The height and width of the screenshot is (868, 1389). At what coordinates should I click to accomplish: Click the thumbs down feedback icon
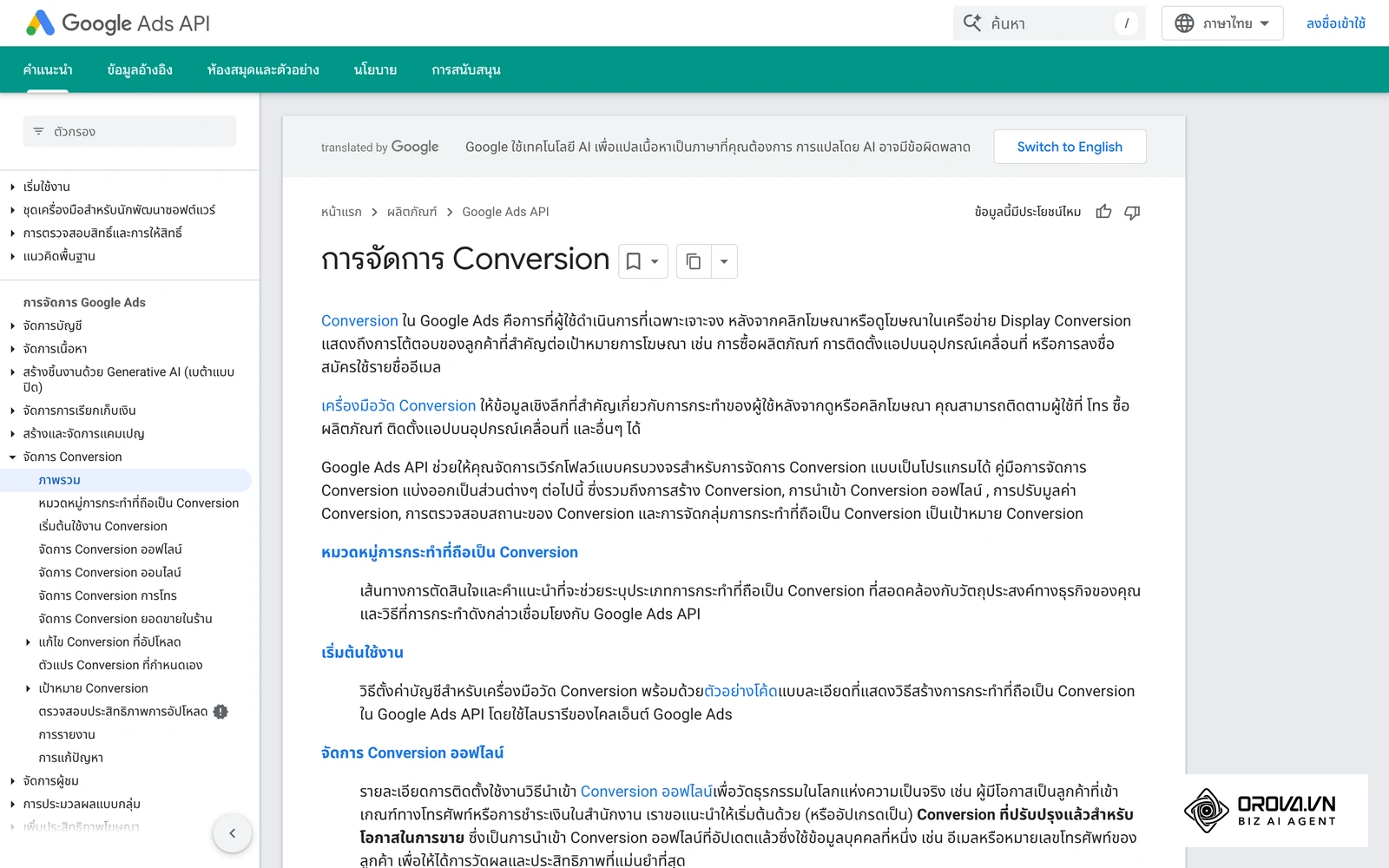(1132, 212)
